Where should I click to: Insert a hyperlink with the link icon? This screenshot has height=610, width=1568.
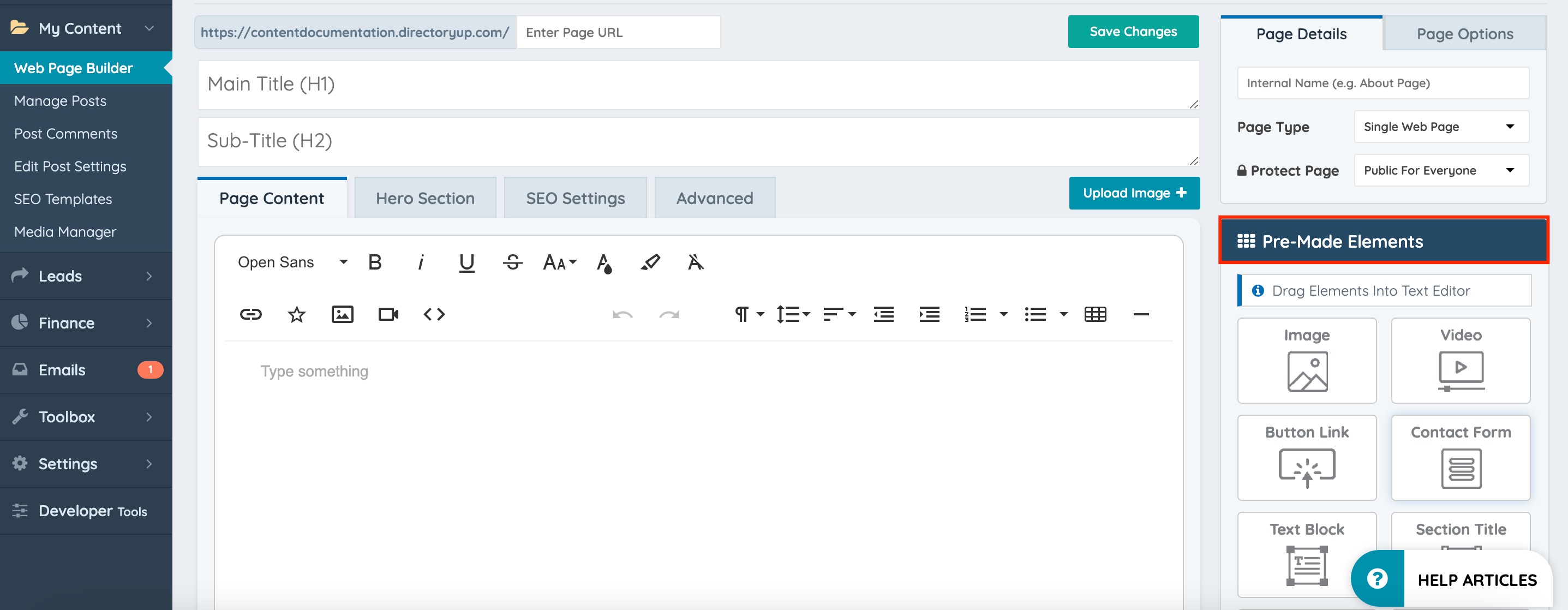pos(251,314)
